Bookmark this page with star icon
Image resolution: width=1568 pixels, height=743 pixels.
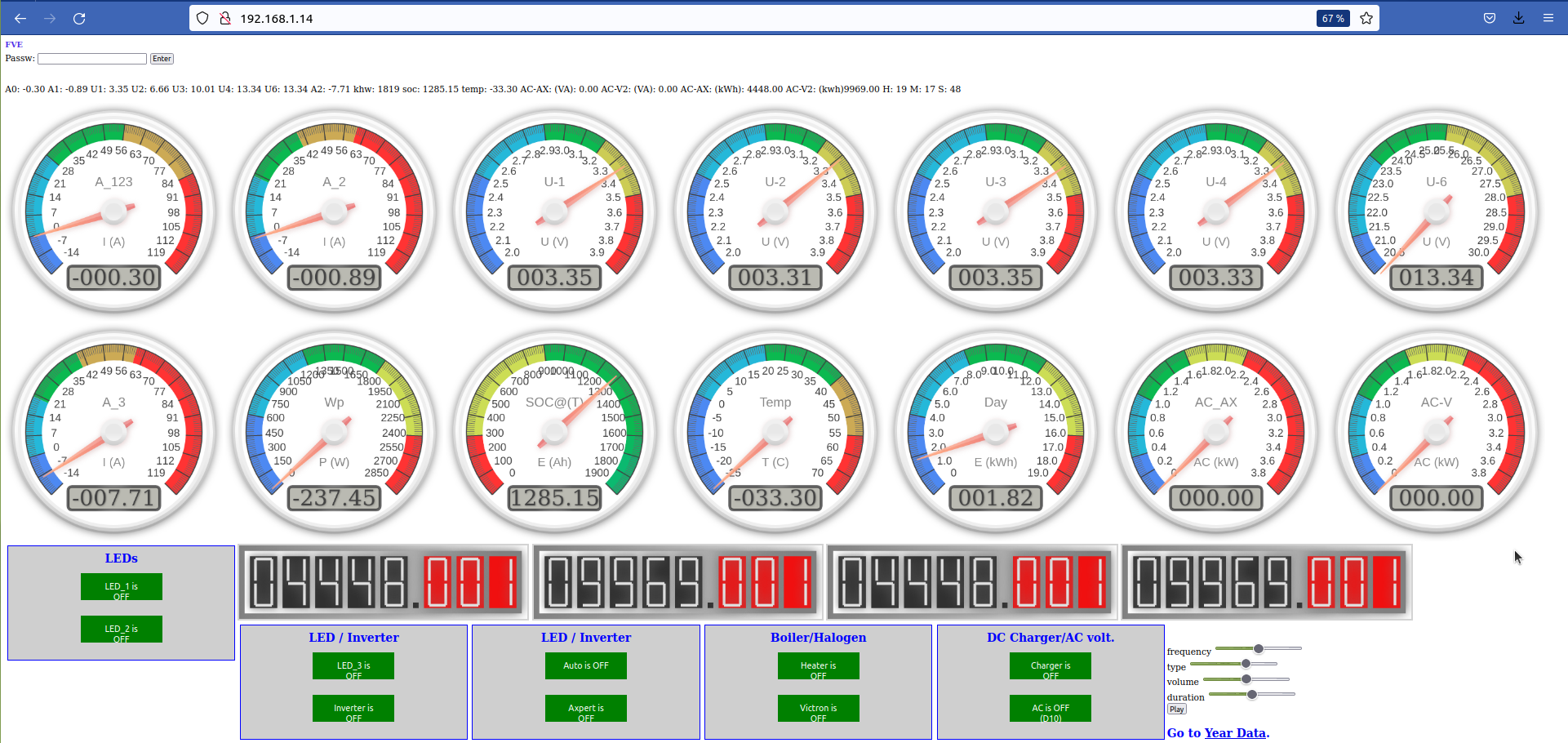[x=1366, y=18]
